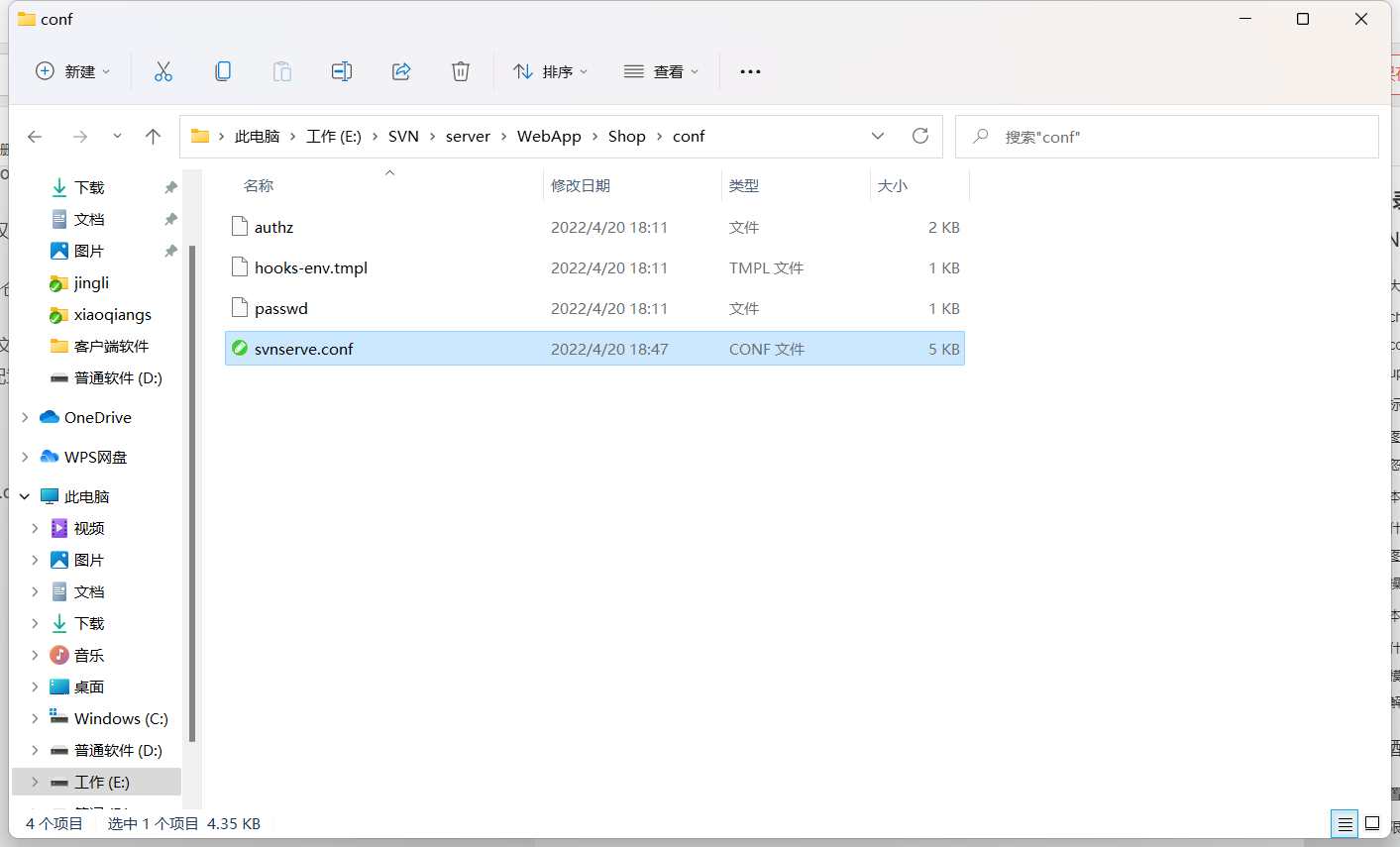Image resolution: width=1400 pixels, height=847 pixels.
Task: Select the hooks-env.tmpl file name
Action: point(311,267)
